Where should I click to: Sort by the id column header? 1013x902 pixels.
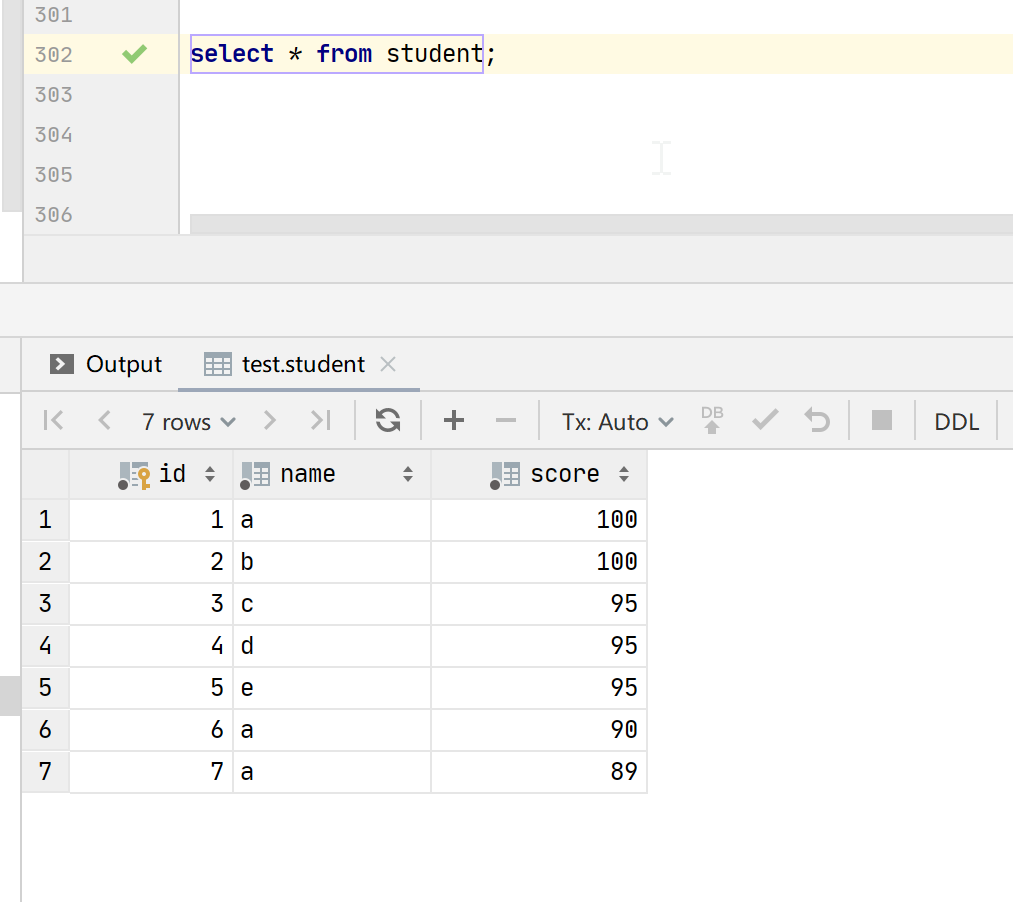pyautogui.click(x=172, y=474)
